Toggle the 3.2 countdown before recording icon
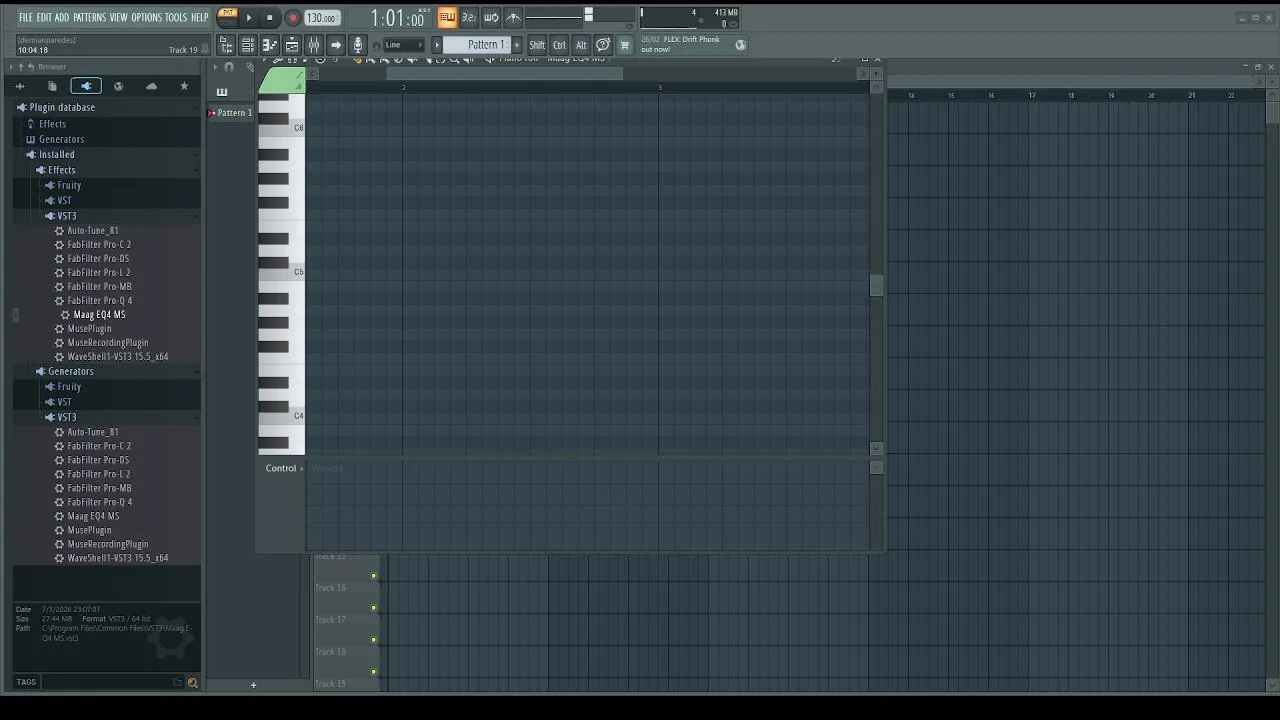 [469, 17]
